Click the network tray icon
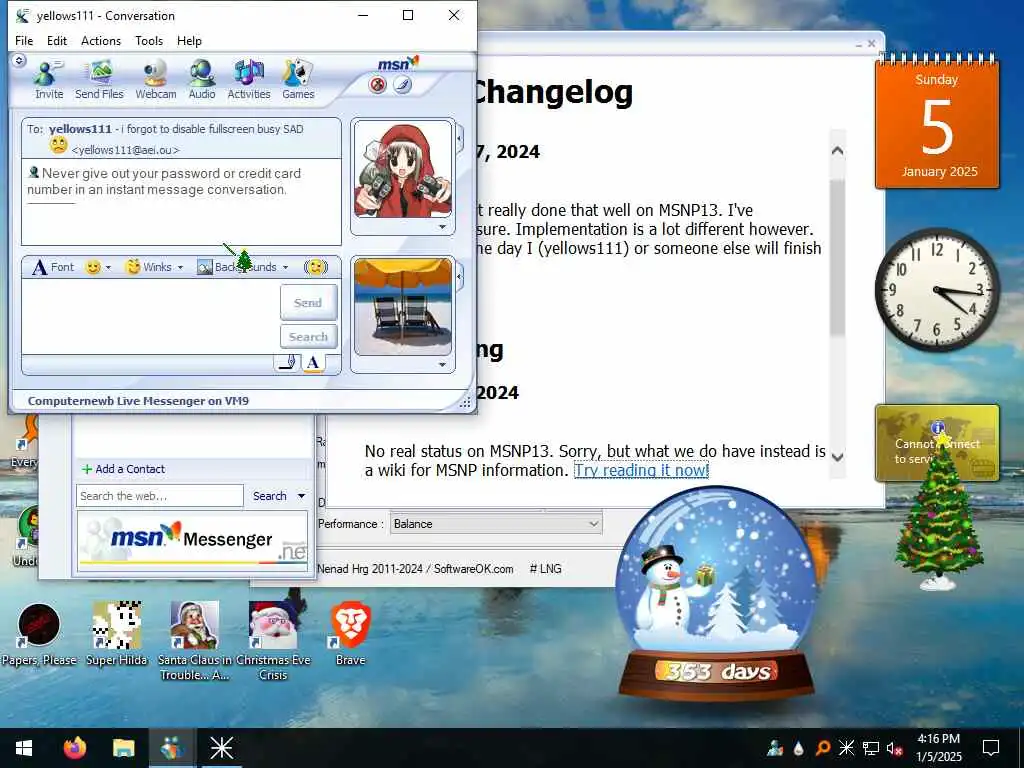Image resolution: width=1024 pixels, height=768 pixels. tap(871, 748)
